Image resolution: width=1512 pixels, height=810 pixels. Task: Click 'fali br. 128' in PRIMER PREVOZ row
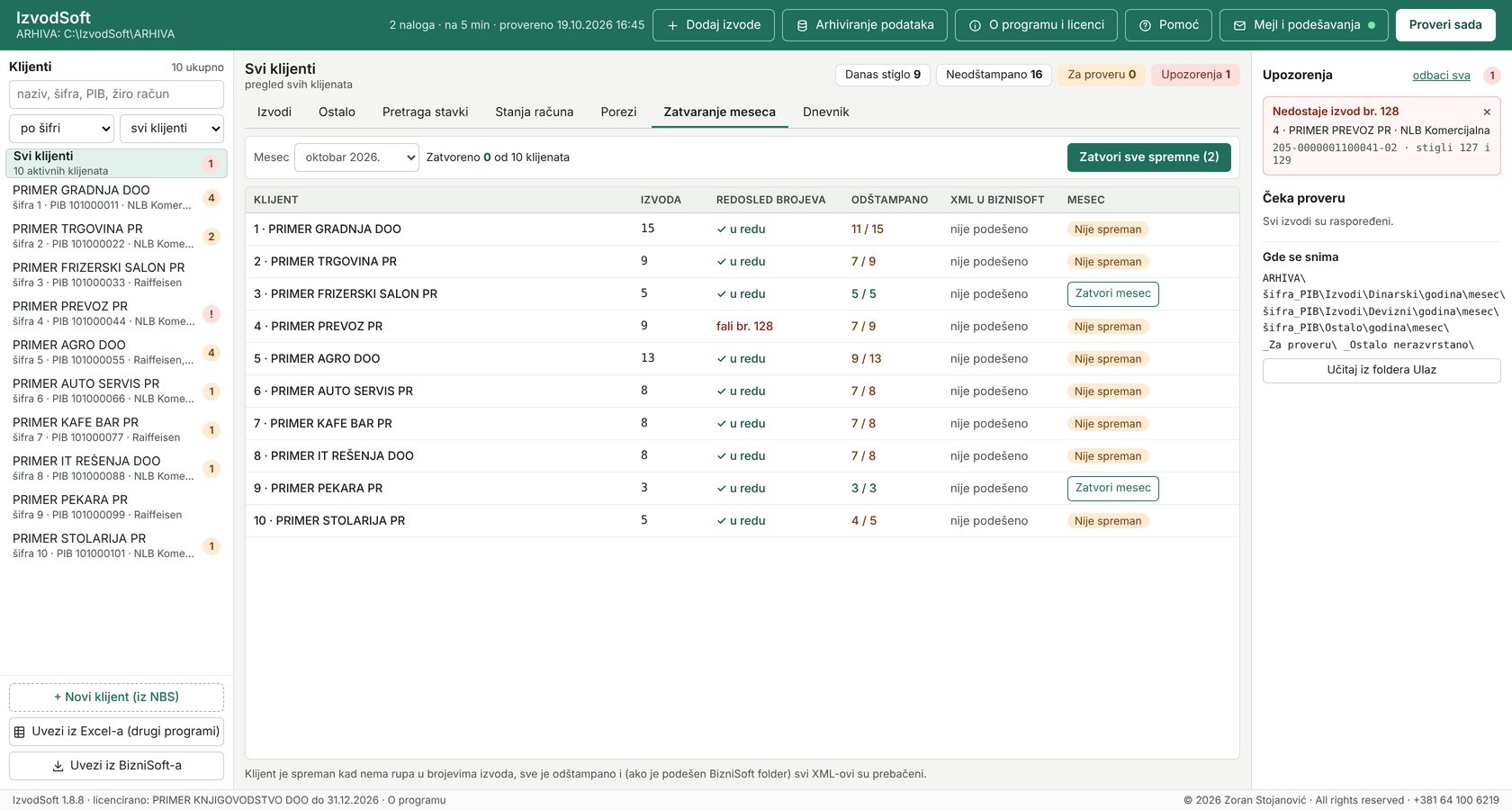pos(744,327)
